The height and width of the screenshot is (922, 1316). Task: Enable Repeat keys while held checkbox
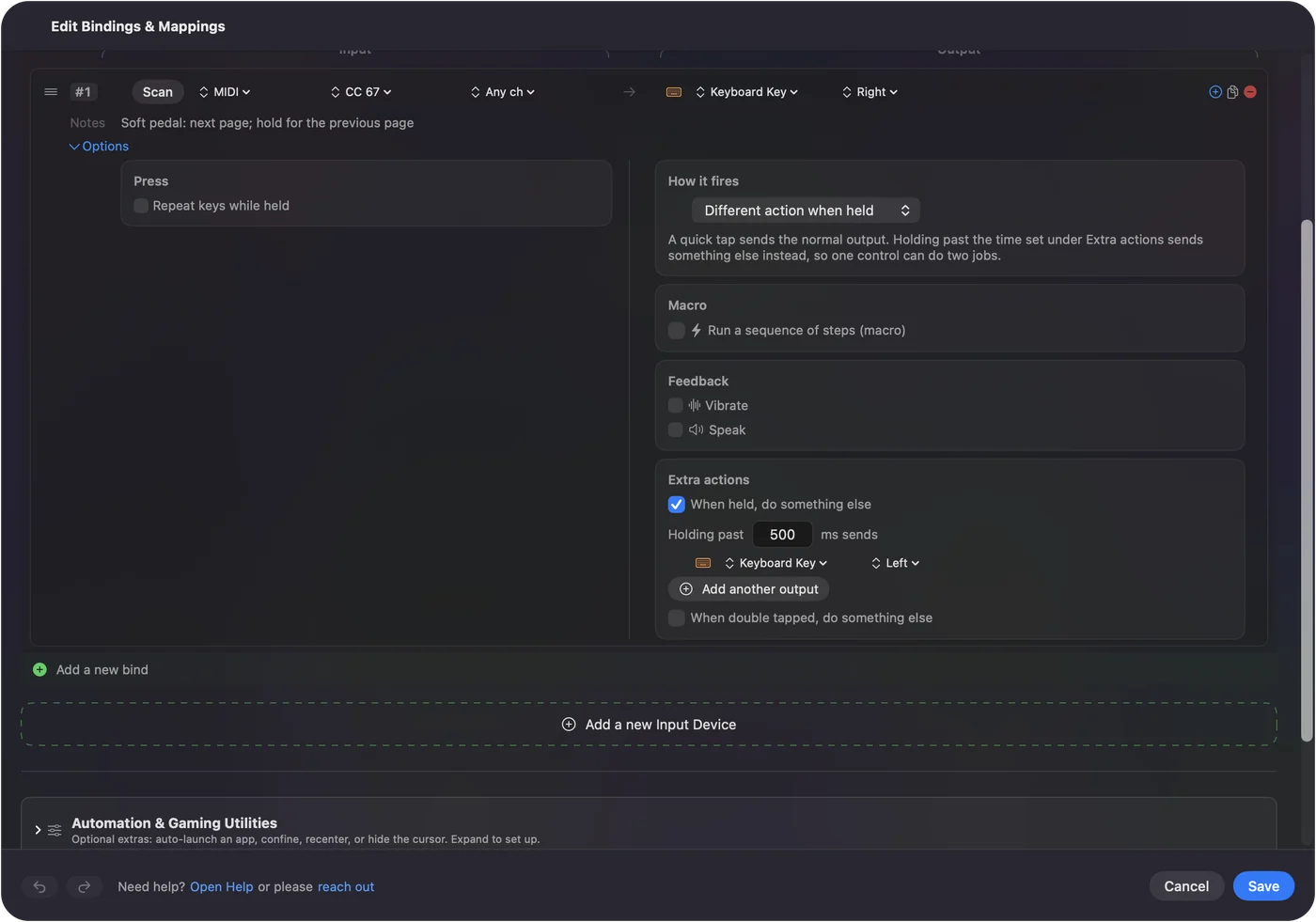[141, 206]
